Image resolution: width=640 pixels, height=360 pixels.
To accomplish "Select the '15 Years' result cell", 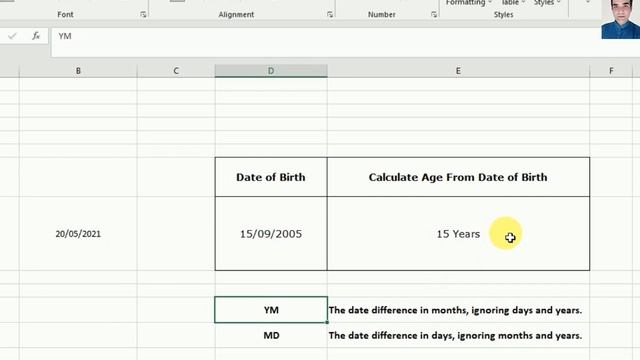I will (458, 233).
